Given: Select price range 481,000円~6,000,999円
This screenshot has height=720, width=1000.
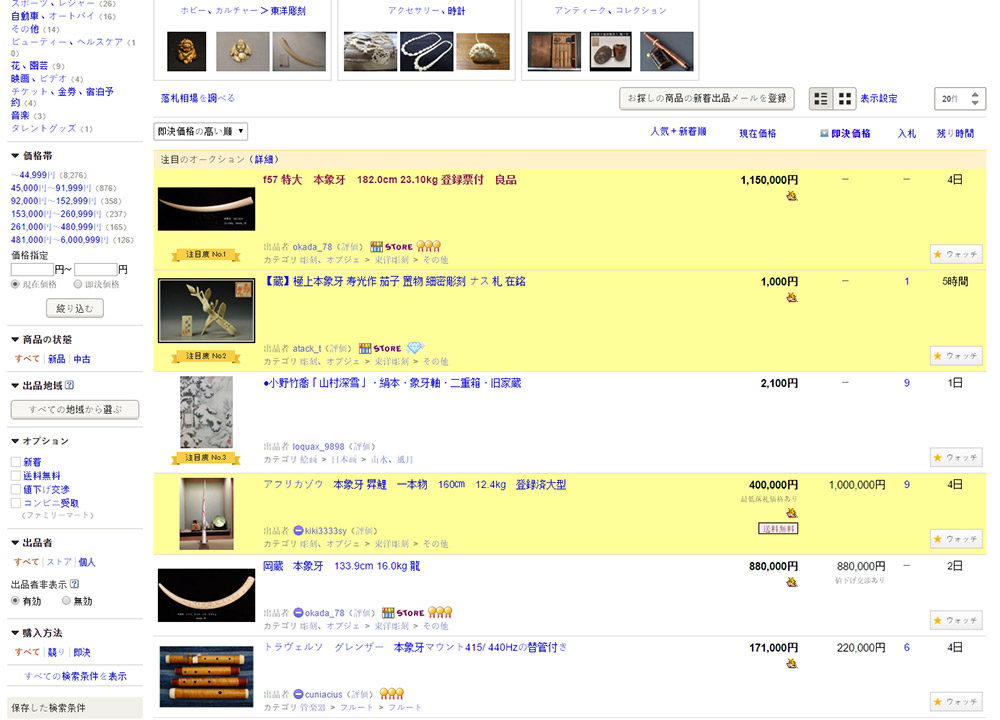Looking at the screenshot, I should [60, 240].
